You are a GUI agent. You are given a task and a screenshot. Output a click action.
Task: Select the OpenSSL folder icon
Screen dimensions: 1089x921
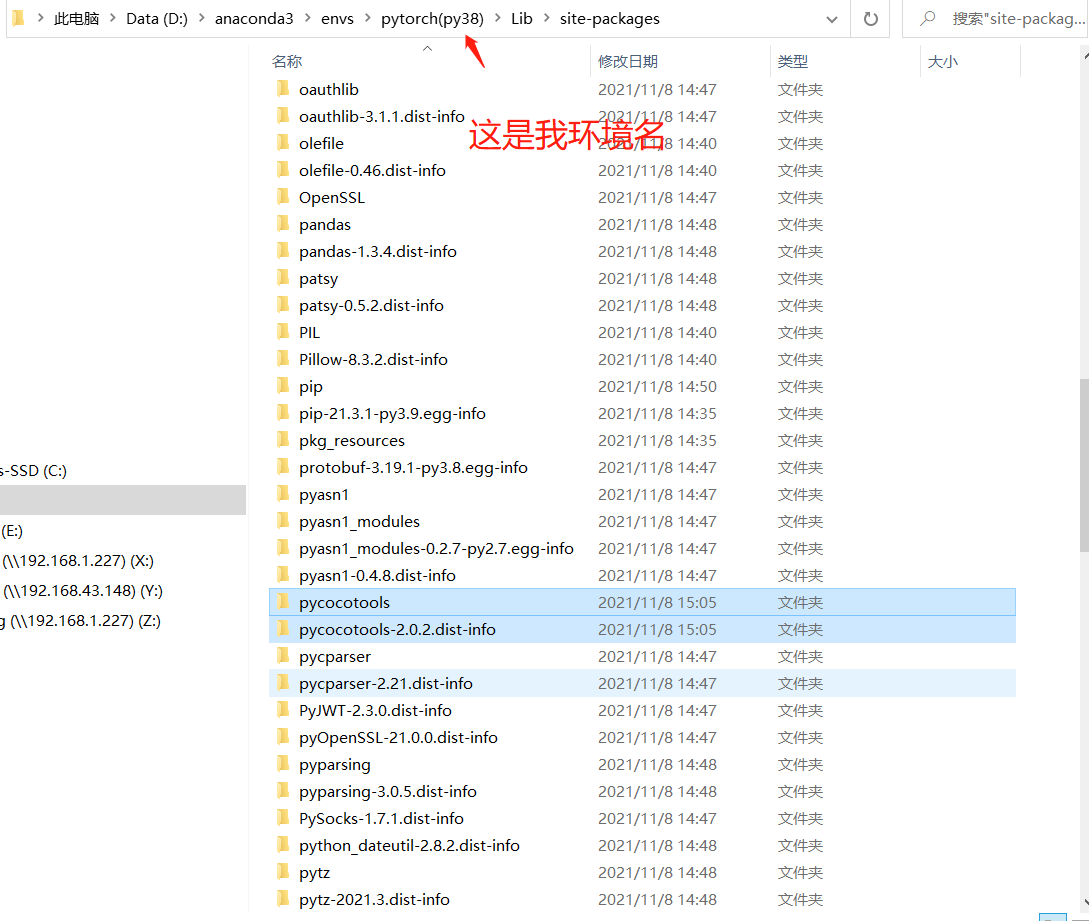pyautogui.click(x=283, y=197)
